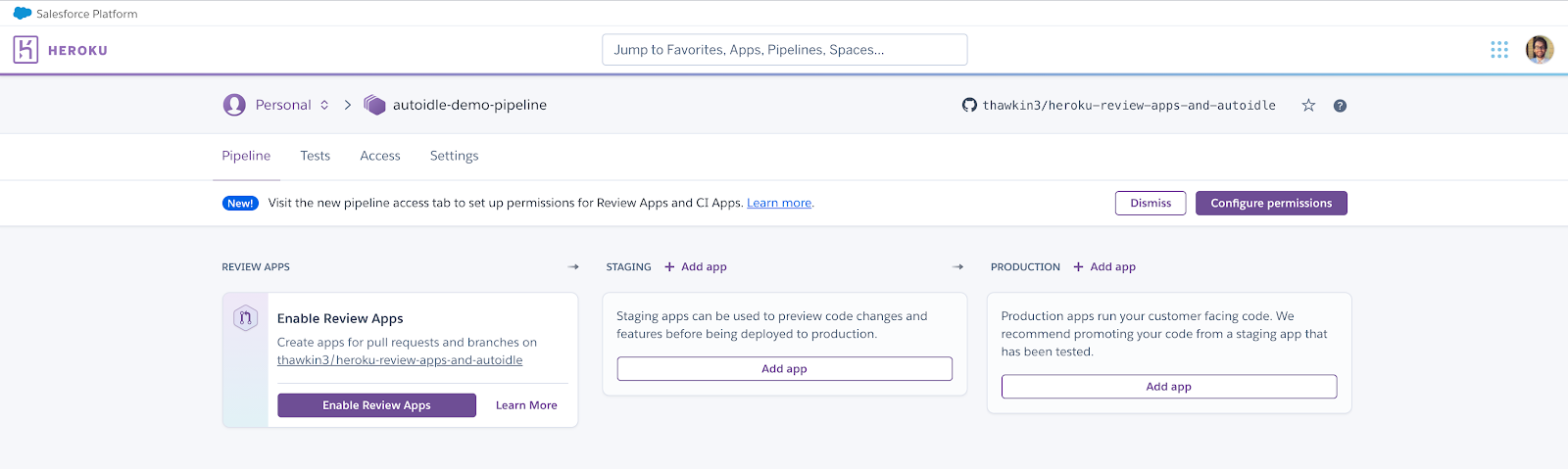Viewport: 1568px width, 469px height.
Task: Star this pipeline as favorite
Action: click(x=1308, y=106)
